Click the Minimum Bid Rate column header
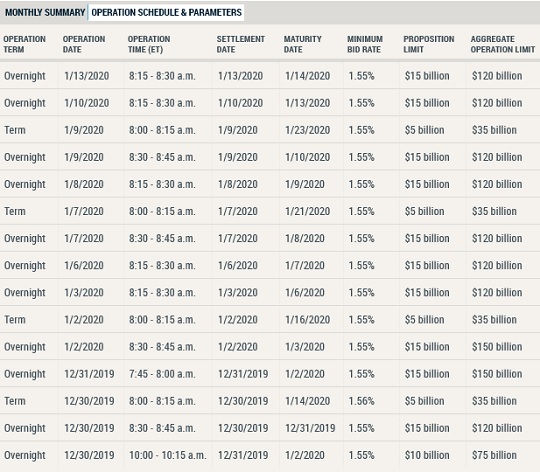This screenshot has width=540, height=472. tap(365, 44)
